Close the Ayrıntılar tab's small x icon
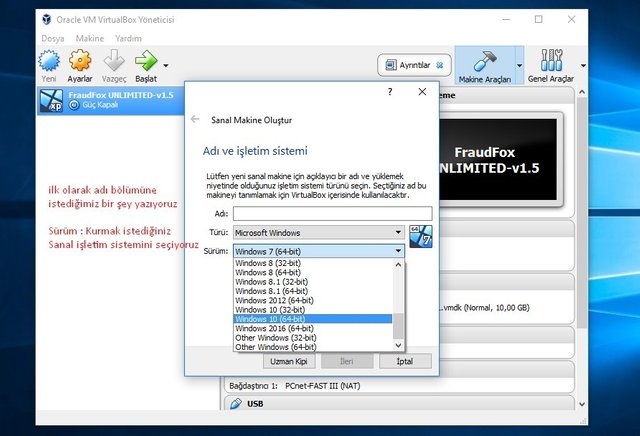 tap(440, 65)
